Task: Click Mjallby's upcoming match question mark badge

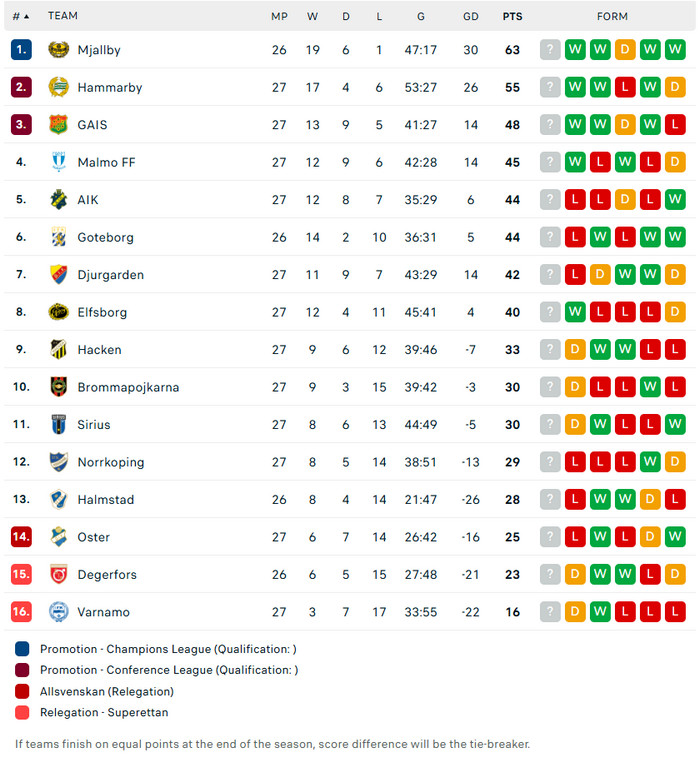Action: (550, 50)
